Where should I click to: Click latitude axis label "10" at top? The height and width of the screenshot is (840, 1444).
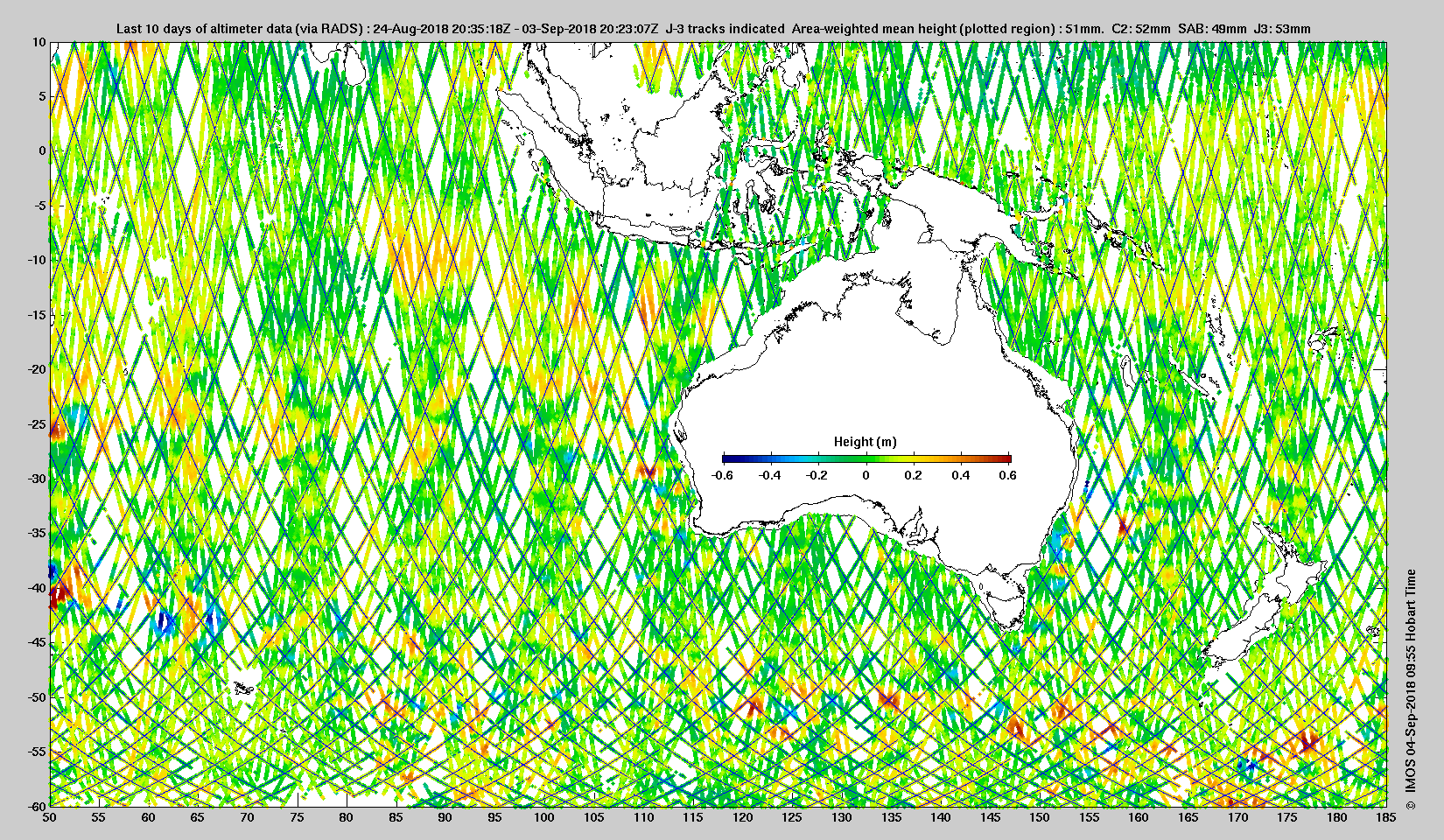(39, 41)
